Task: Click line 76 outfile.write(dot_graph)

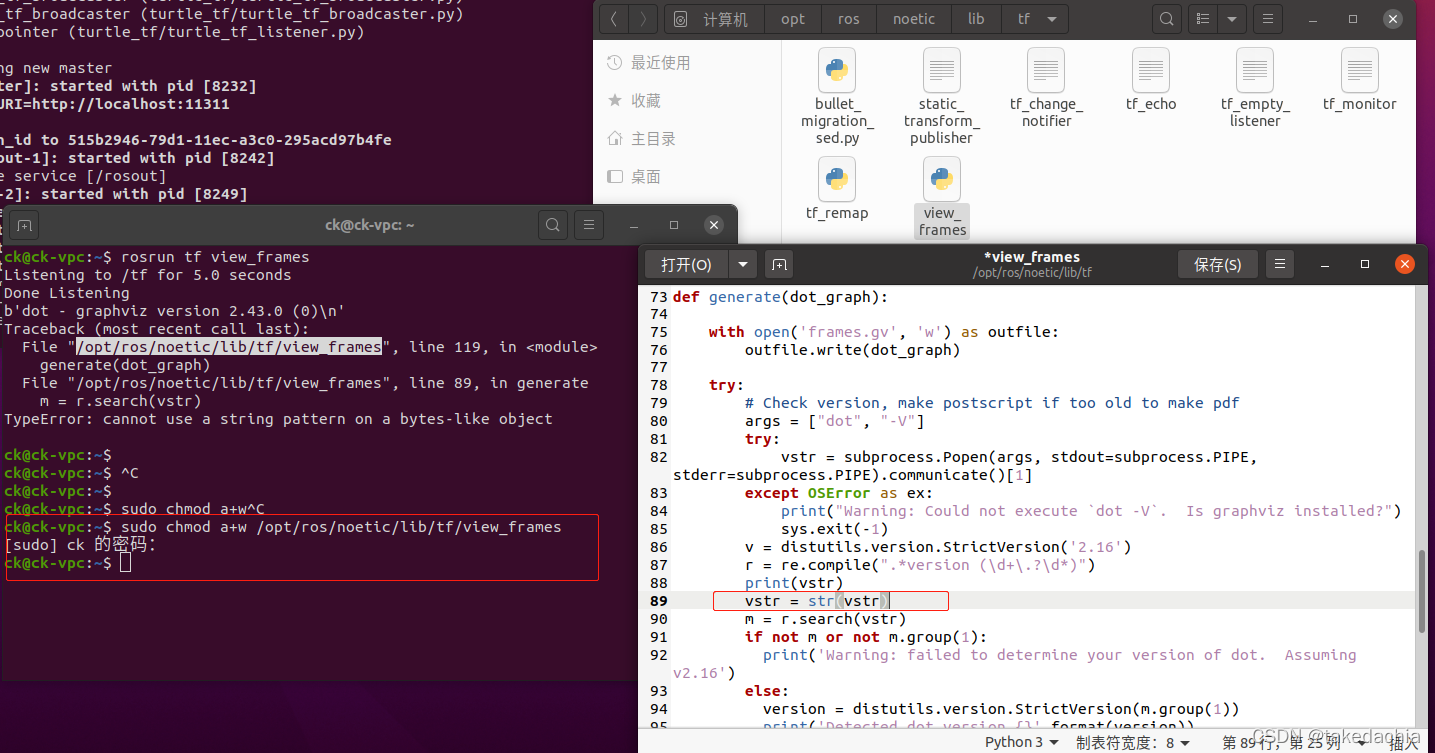Action: (852, 350)
